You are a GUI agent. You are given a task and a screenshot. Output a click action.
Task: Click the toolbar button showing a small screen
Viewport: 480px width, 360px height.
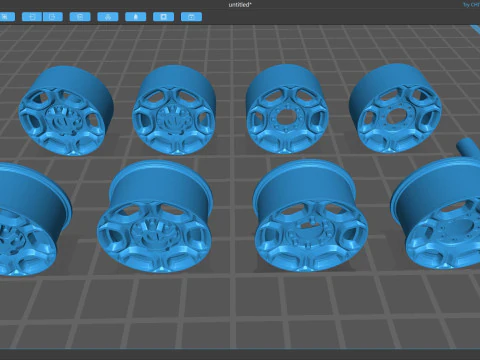[191, 17]
